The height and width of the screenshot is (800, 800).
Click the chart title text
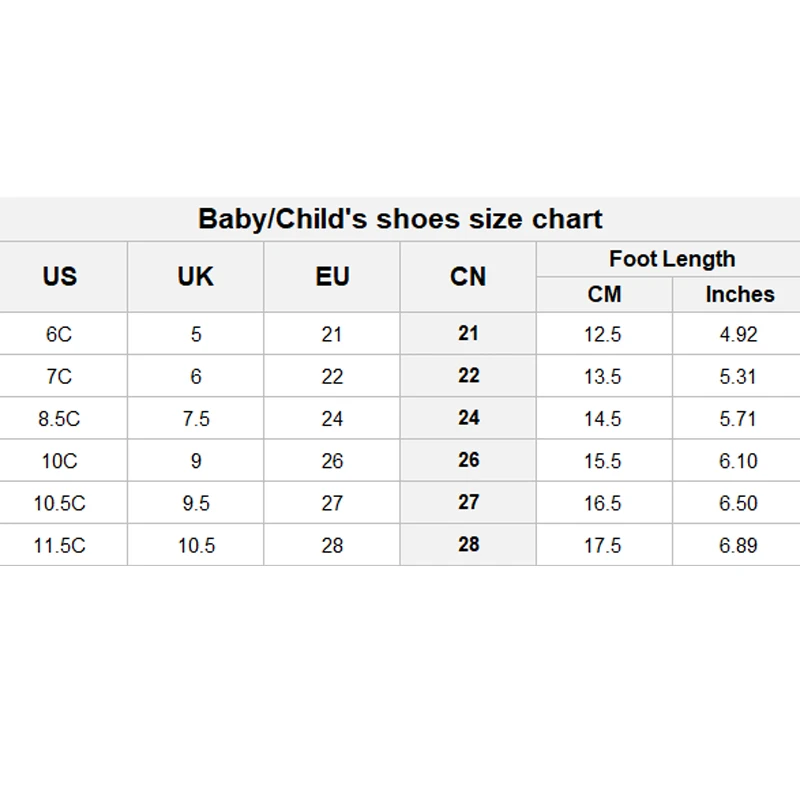(x=400, y=219)
